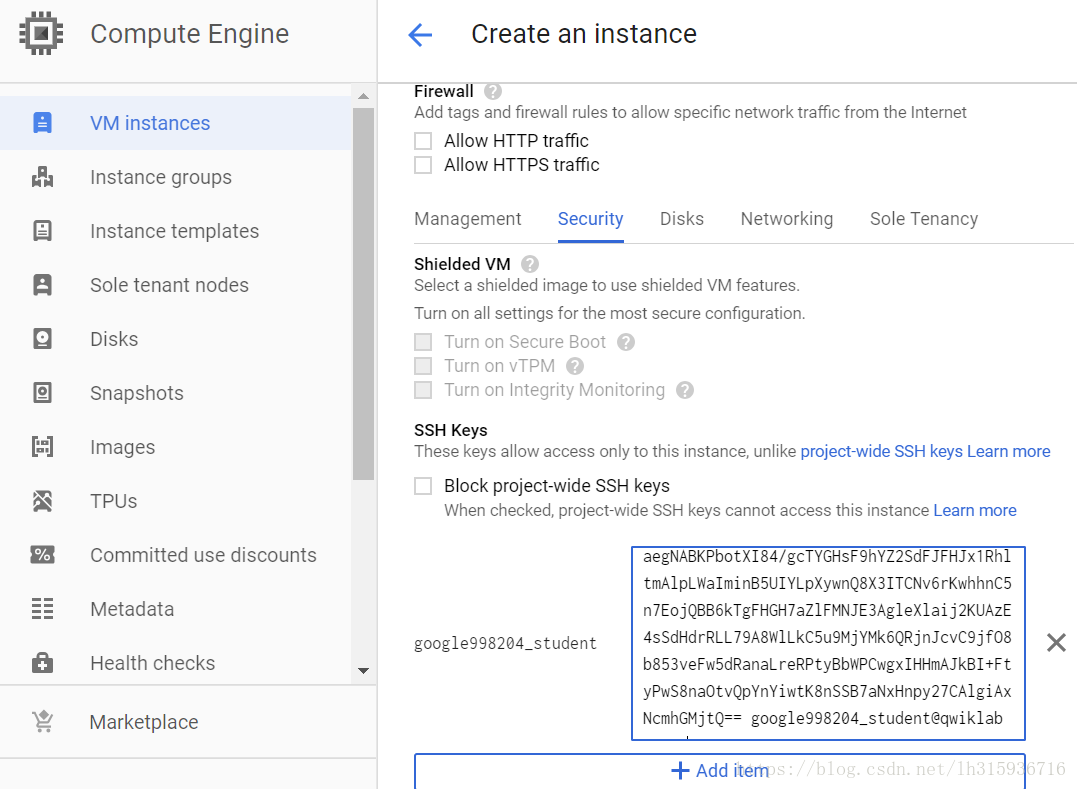
Task: Click the Disks sidebar icon
Action: (43, 339)
